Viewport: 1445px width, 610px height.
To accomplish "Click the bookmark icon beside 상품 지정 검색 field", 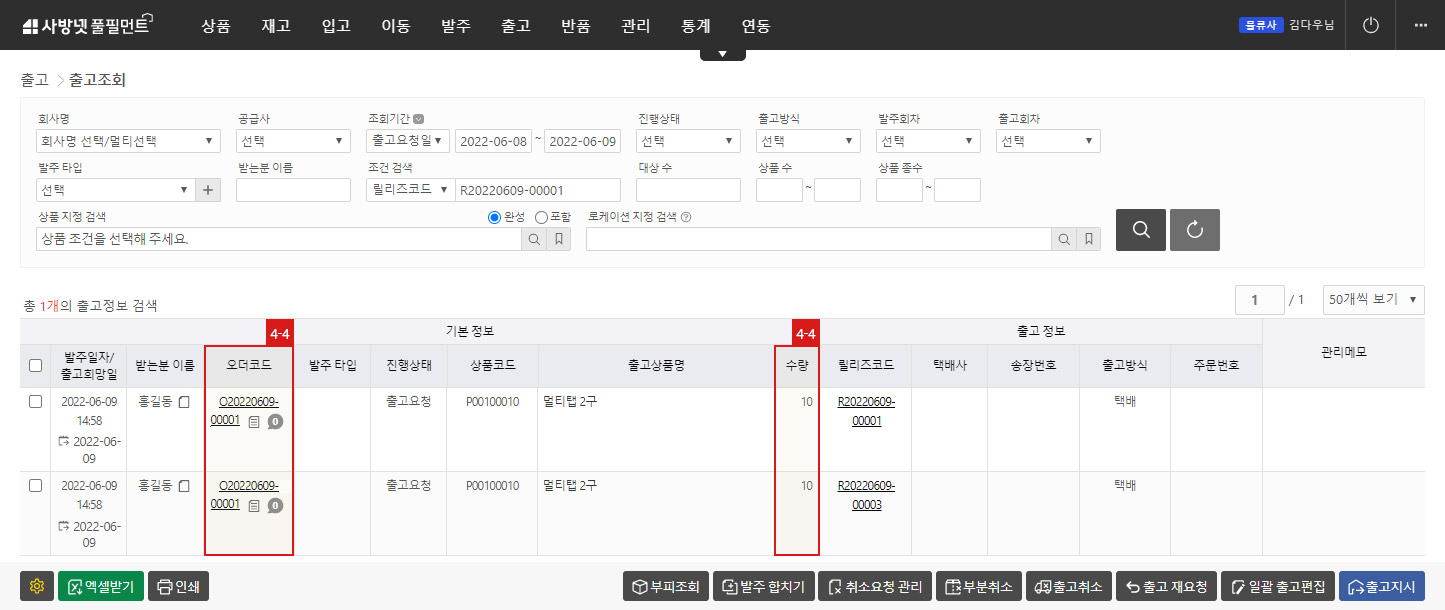I will coord(559,238).
